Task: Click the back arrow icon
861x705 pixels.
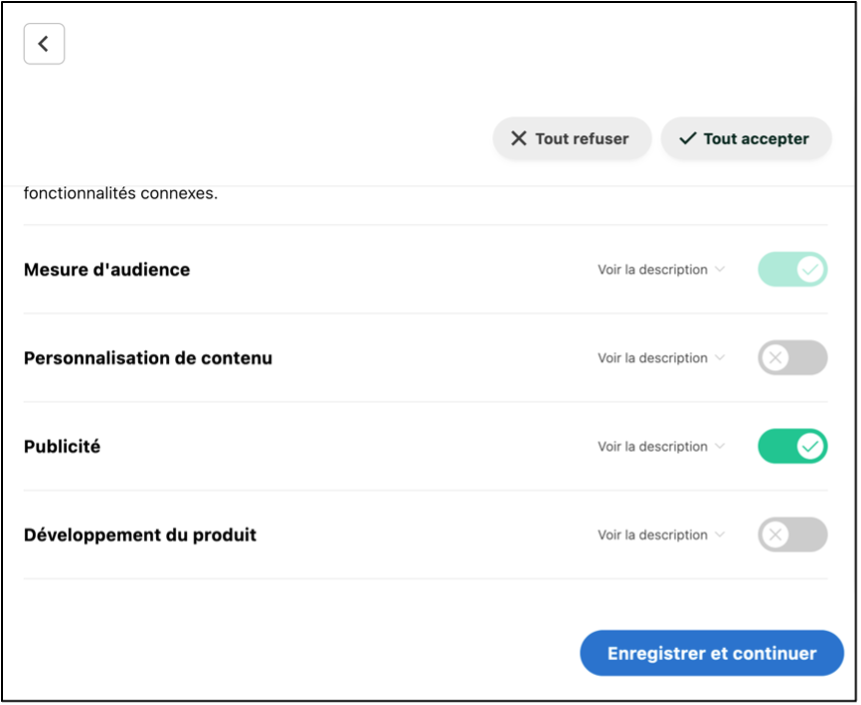Action: tap(44, 45)
